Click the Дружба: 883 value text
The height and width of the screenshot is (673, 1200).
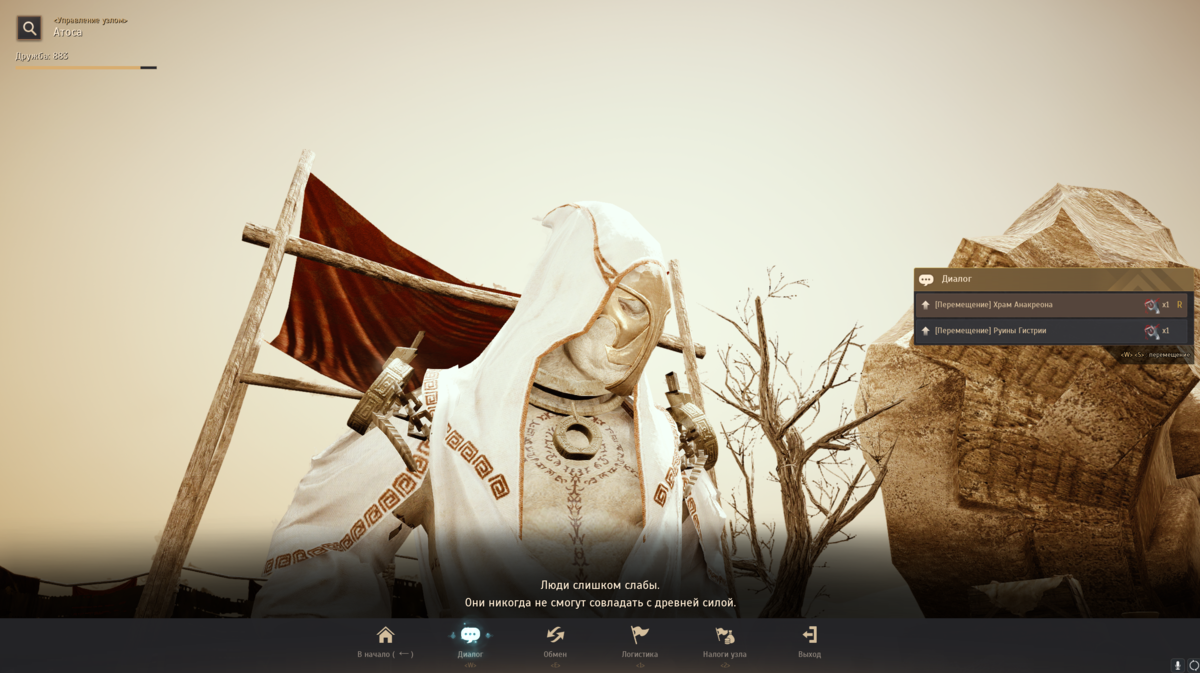click(x=42, y=56)
